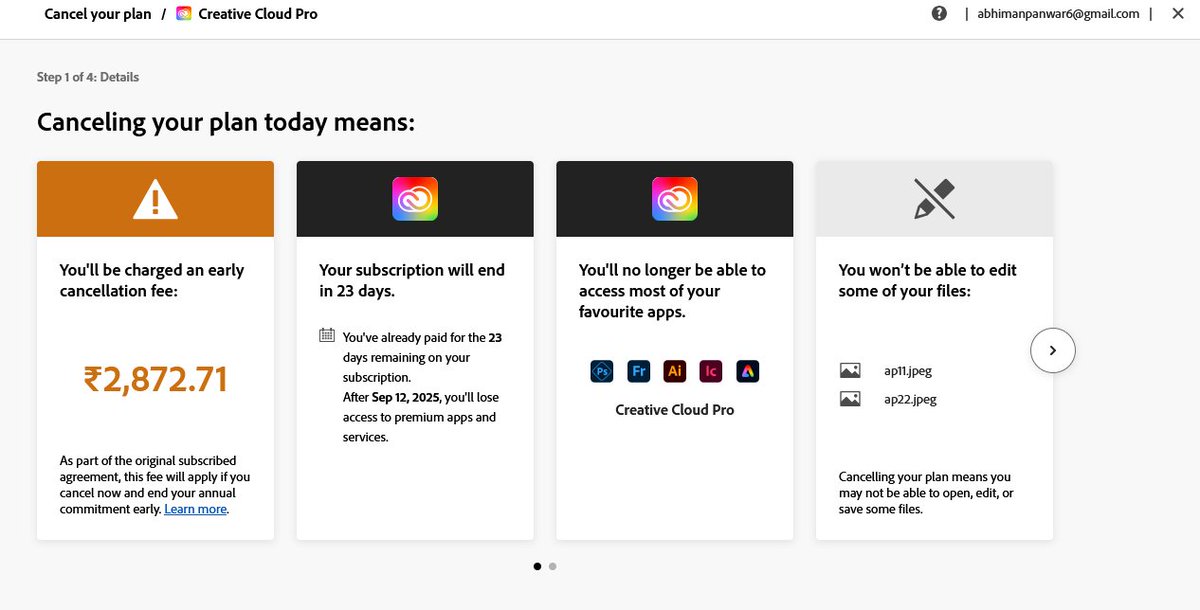Click Step 1 of 4: Details text
This screenshot has height=610, width=1200.
88,77
